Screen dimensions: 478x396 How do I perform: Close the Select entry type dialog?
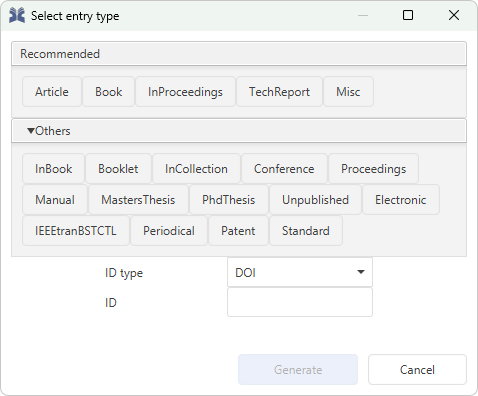tap(454, 15)
